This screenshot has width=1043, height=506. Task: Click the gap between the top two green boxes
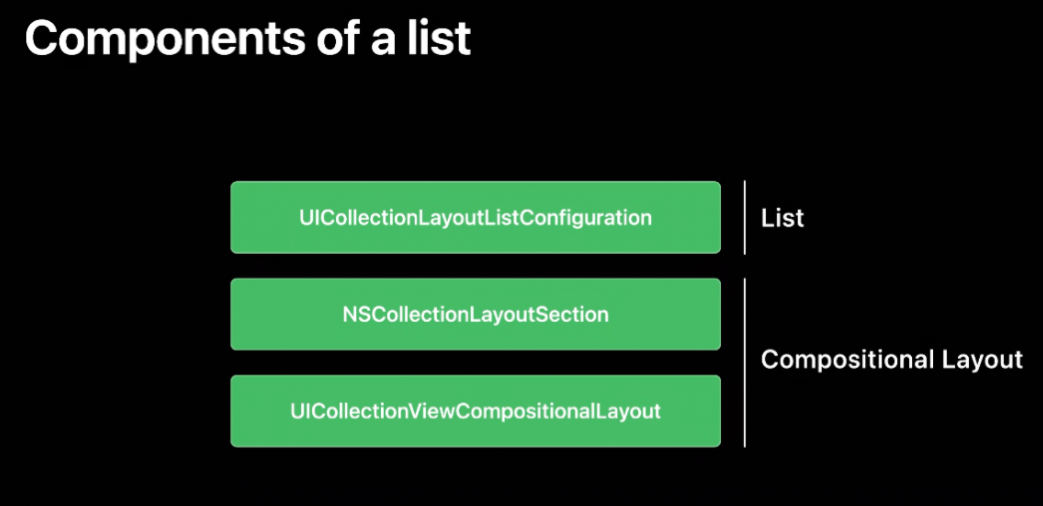pos(475,266)
